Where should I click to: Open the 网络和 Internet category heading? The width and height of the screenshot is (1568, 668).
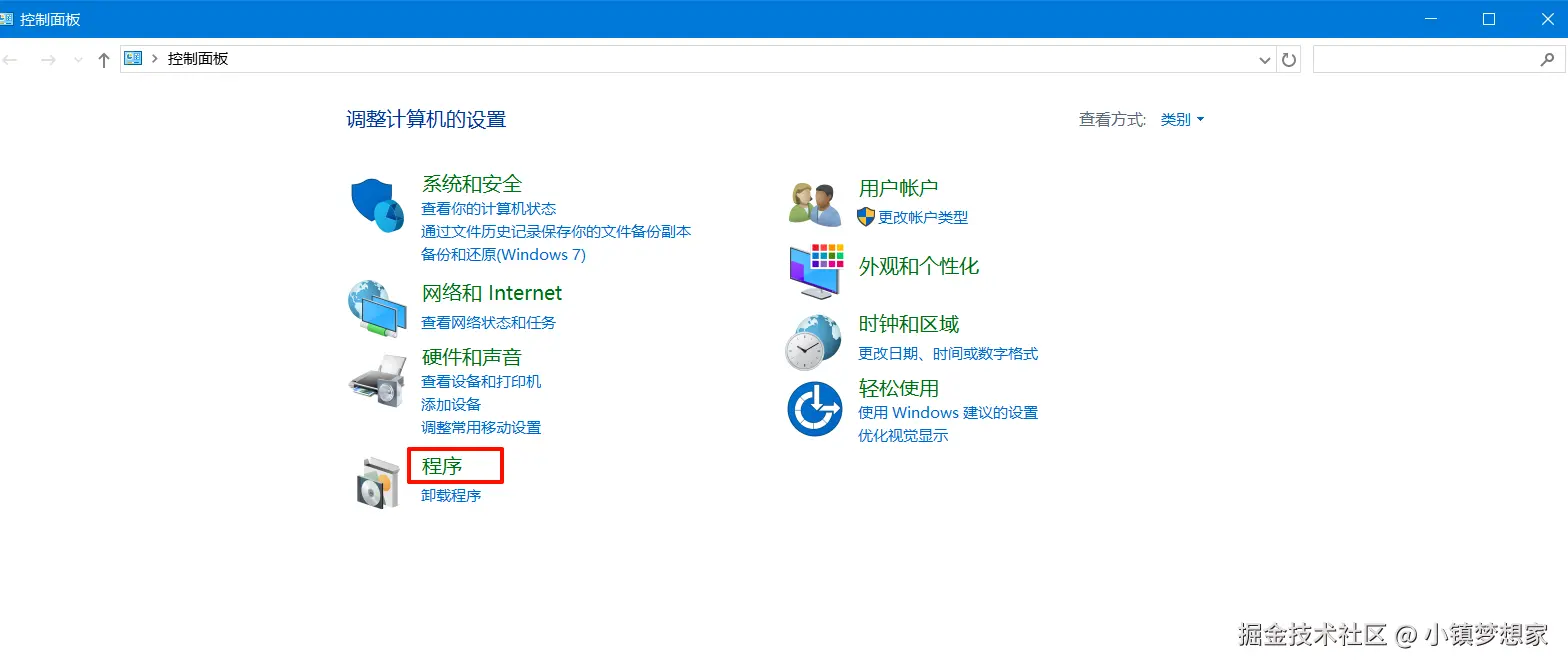click(492, 293)
